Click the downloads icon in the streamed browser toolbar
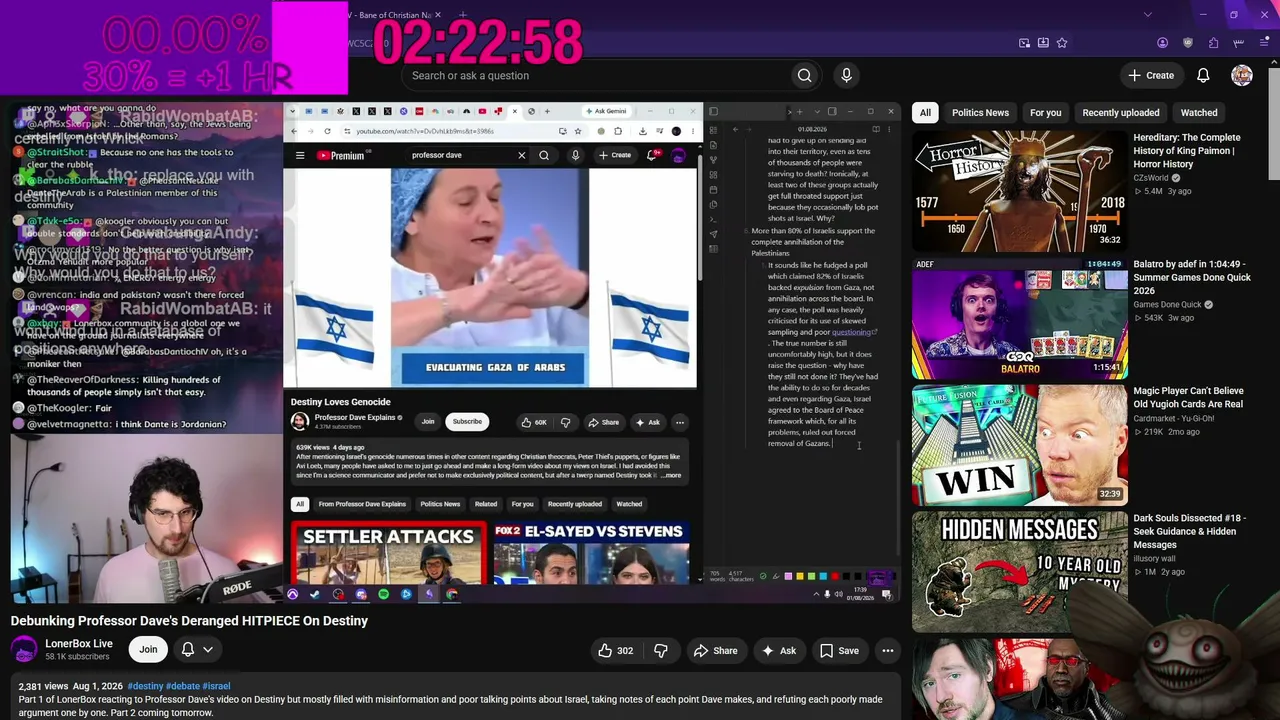Screen dimensions: 1280x720 [642, 131]
